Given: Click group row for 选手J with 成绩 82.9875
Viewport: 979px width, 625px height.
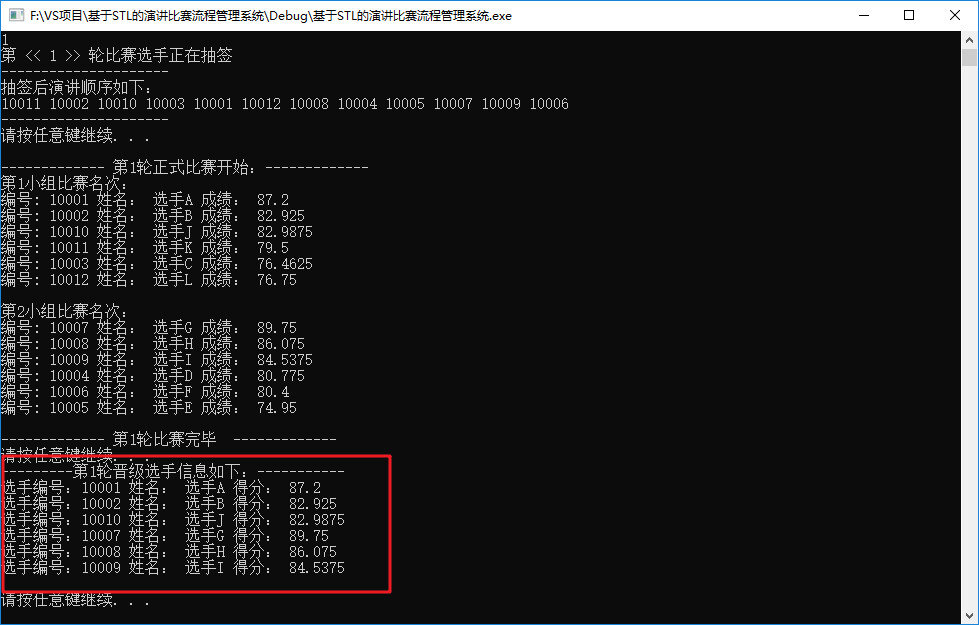Looking at the screenshot, I should click(157, 232).
